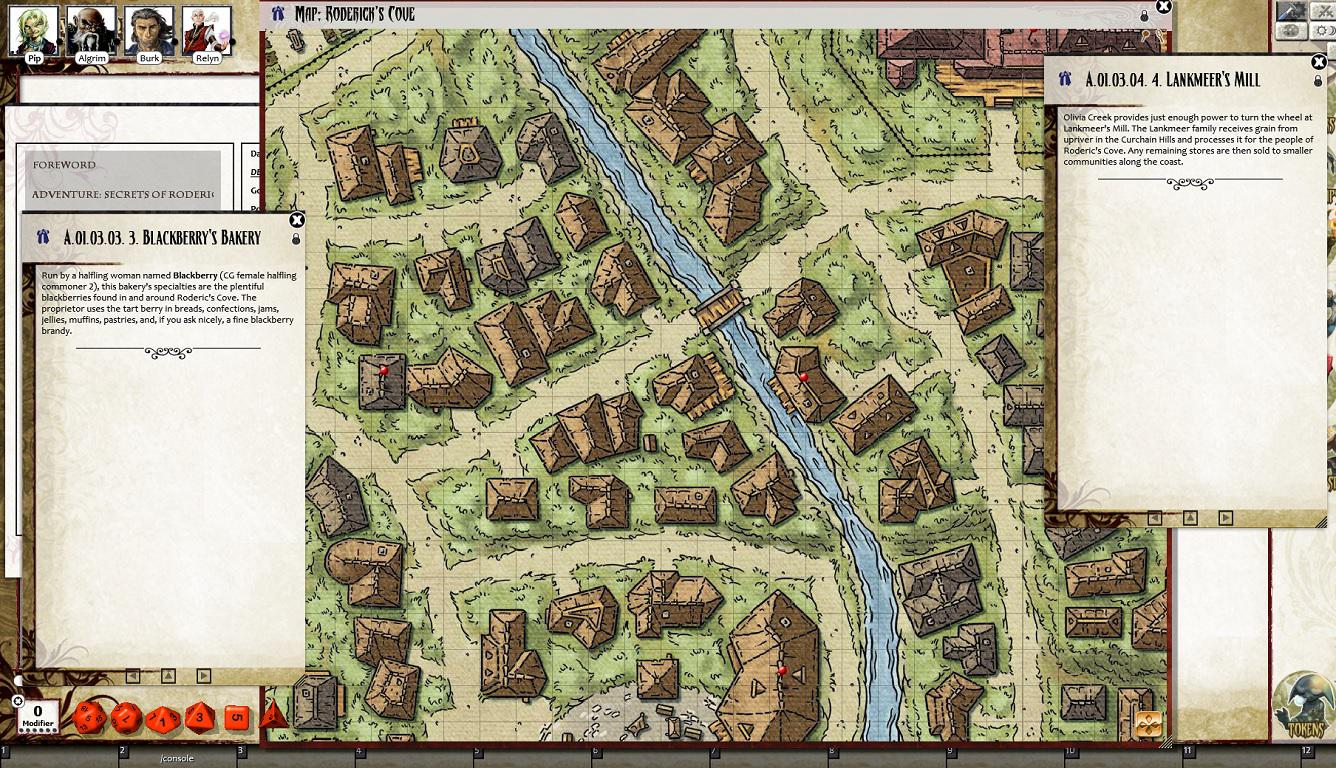Click the back arrow in Blackberry's Bakery window

tap(132, 675)
